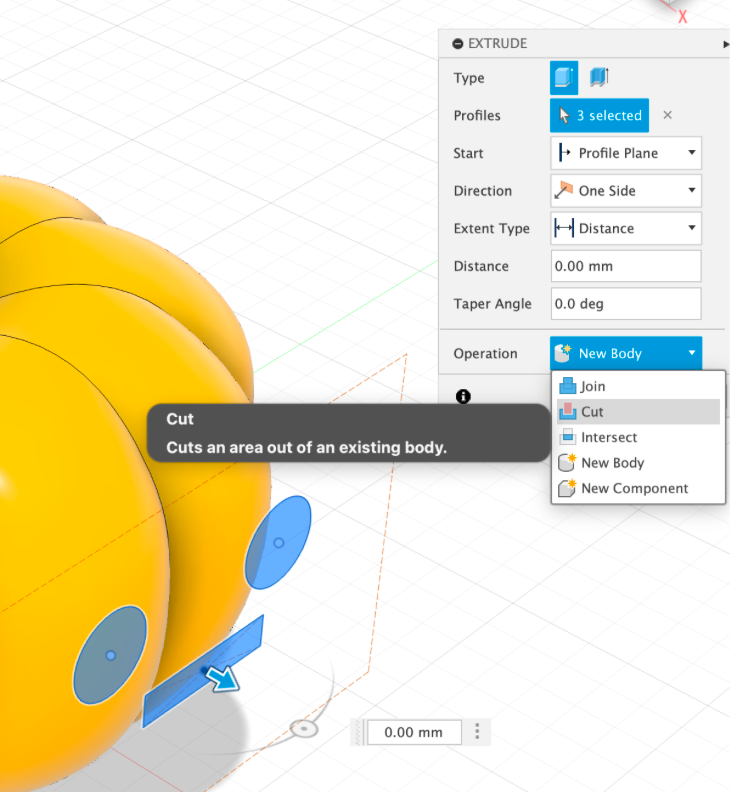Click the floating 0.00 mm distance box
The image size is (732, 806).
[x=414, y=732]
